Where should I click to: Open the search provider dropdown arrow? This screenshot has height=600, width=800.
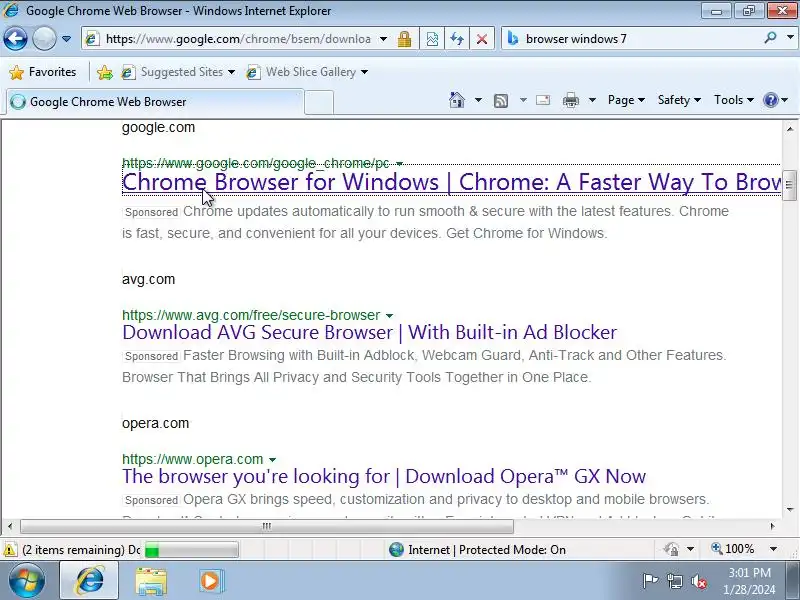coord(790,38)
